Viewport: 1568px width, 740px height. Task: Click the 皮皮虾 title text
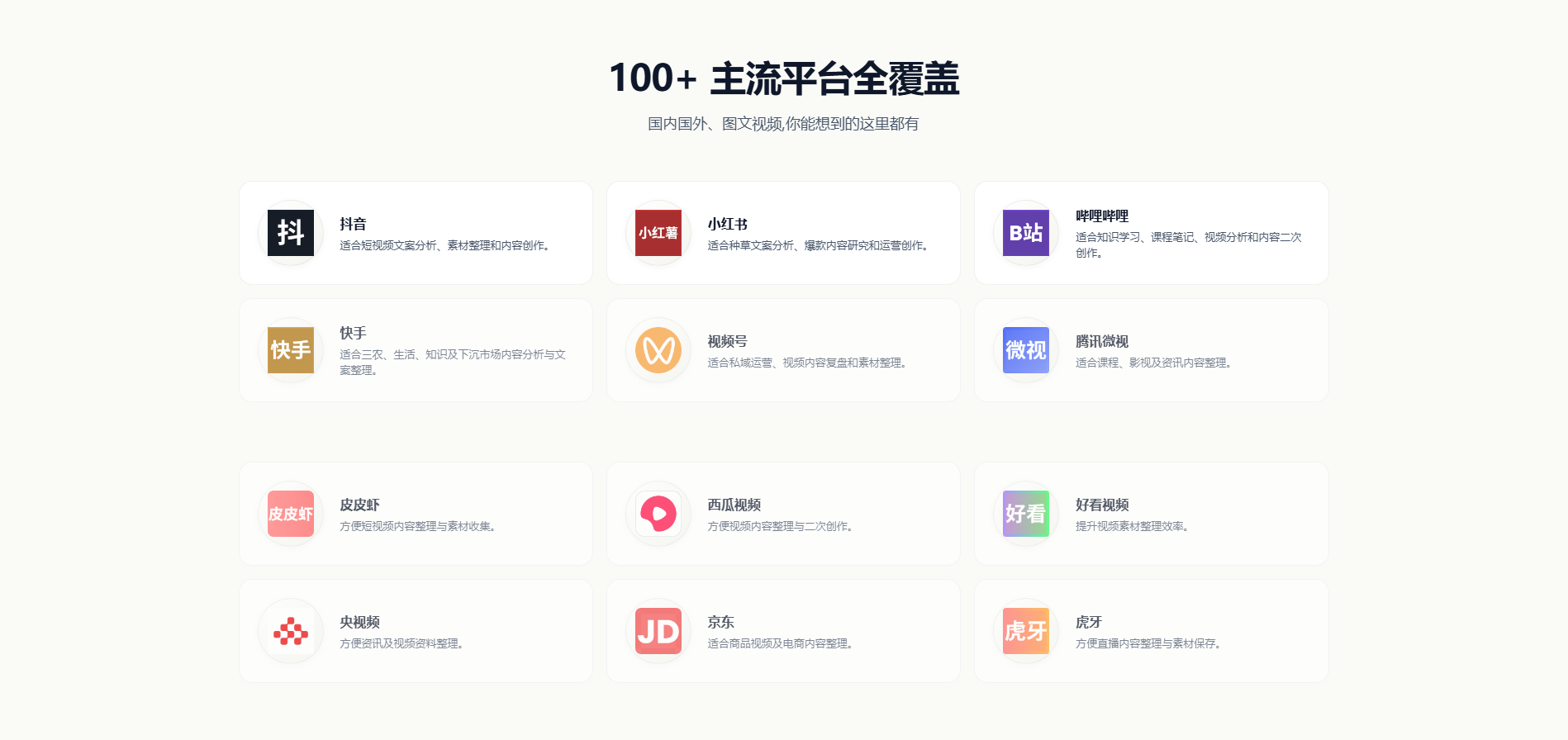click(x=360, y=505)
